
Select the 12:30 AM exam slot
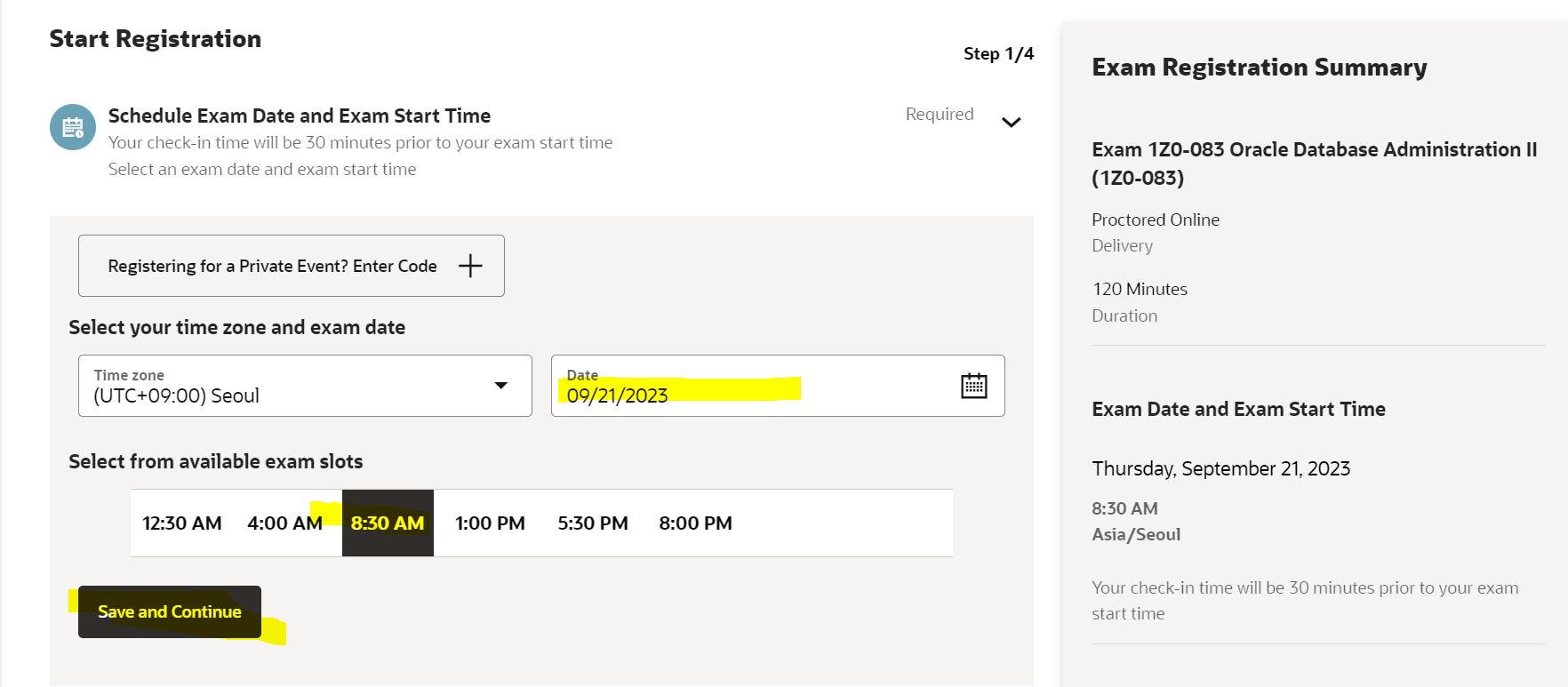(x=182, y=523)
